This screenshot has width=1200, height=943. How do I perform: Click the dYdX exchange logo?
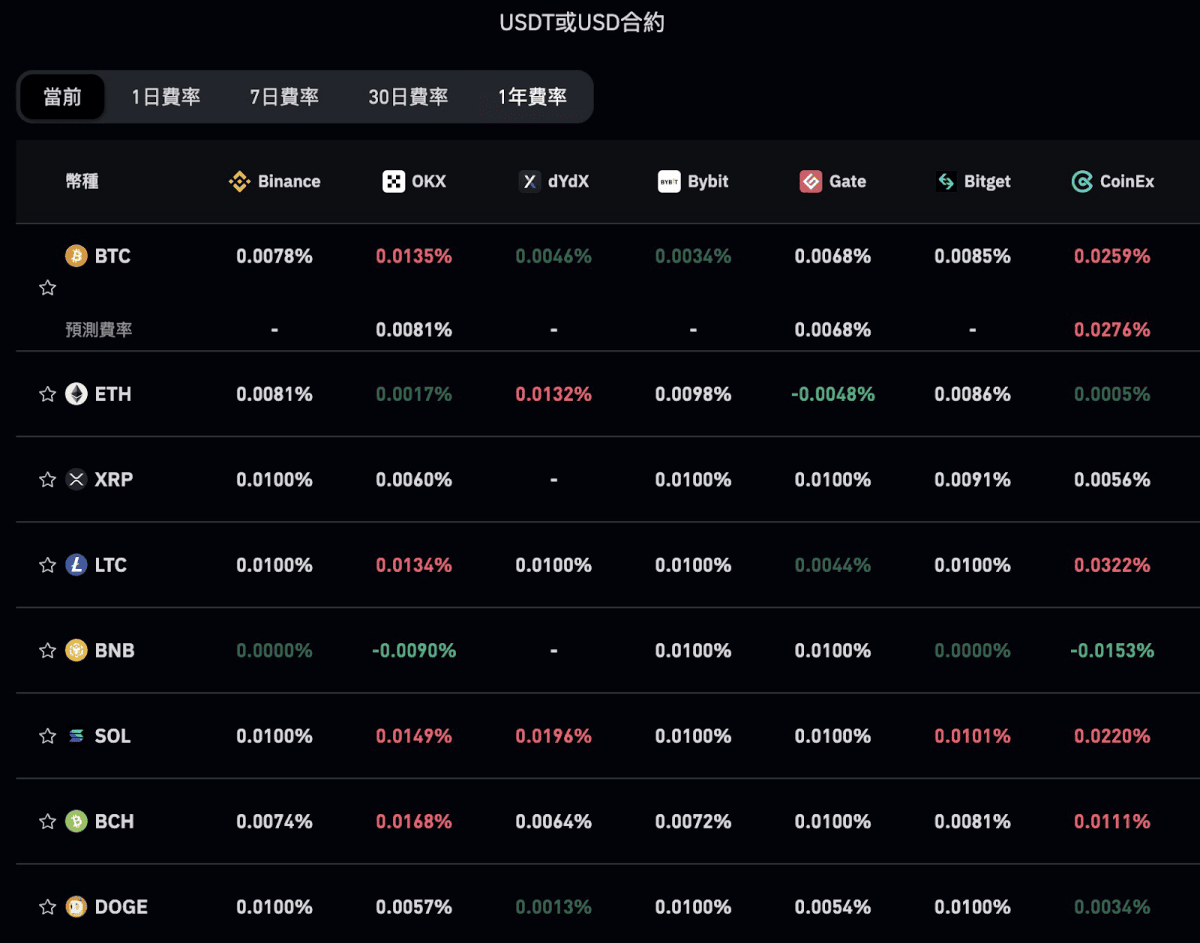point(529,181)
